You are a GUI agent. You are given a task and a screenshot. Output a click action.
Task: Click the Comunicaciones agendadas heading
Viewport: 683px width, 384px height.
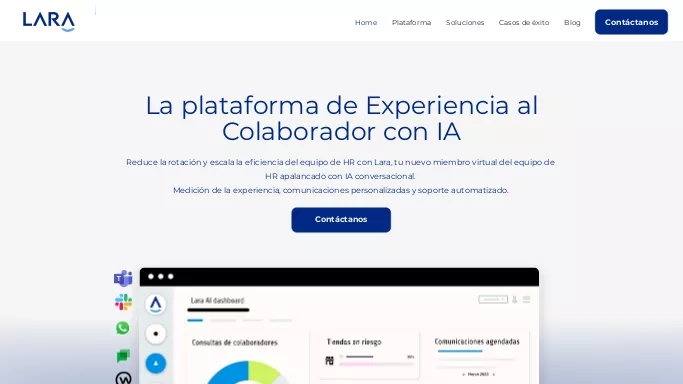(477, 341)
